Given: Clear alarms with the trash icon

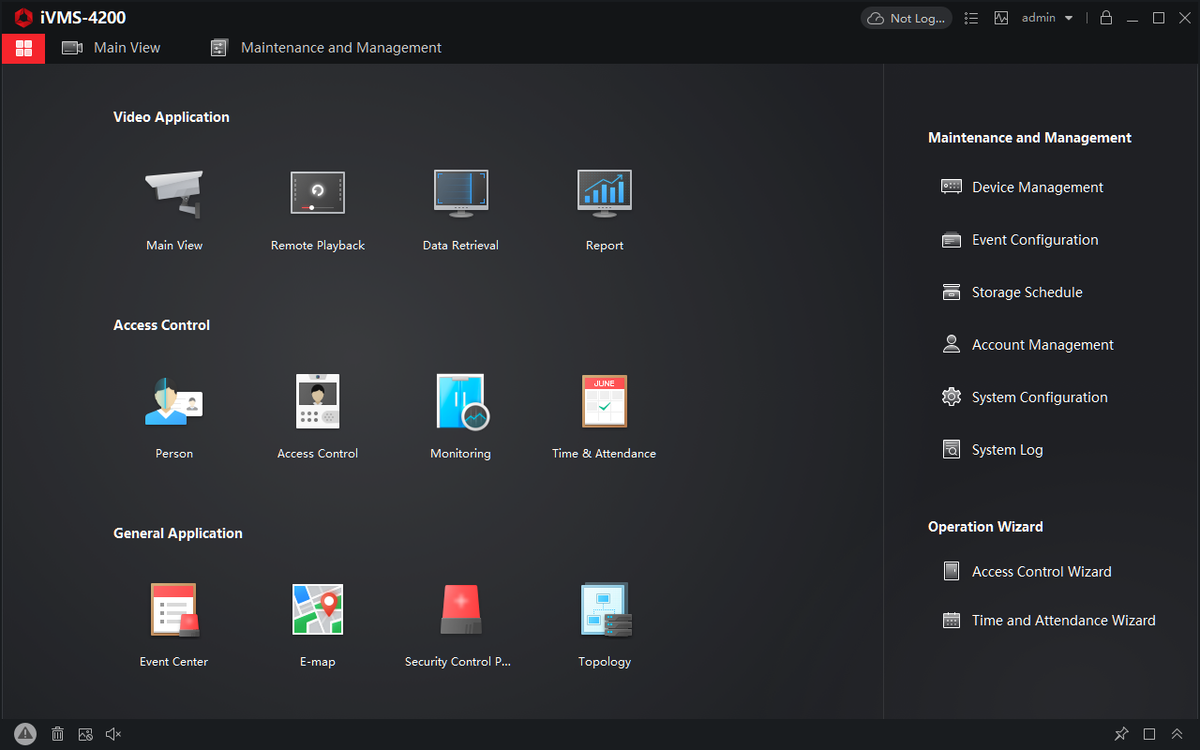Looking at the screenshot, I should point(58,734).
